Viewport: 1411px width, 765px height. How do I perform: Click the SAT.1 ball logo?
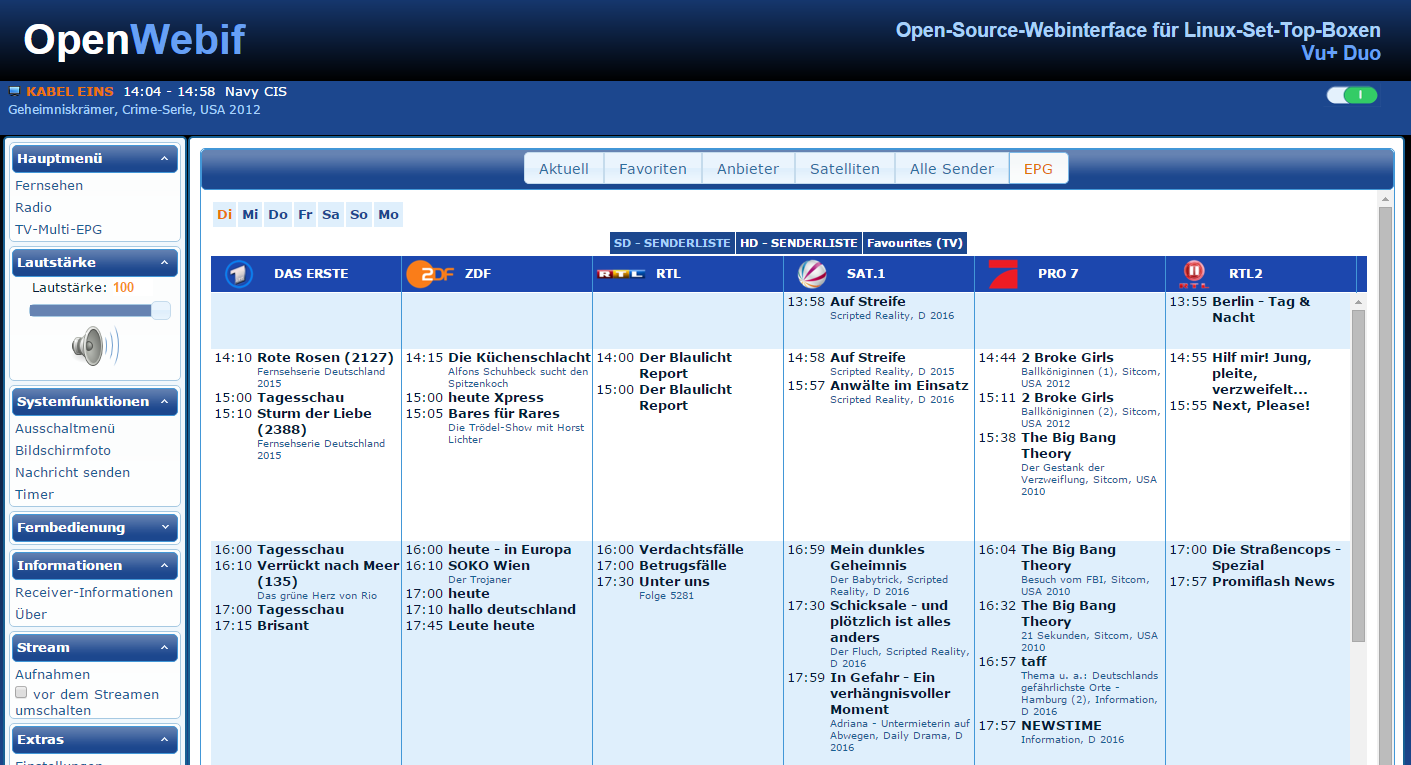pos(812,274)
